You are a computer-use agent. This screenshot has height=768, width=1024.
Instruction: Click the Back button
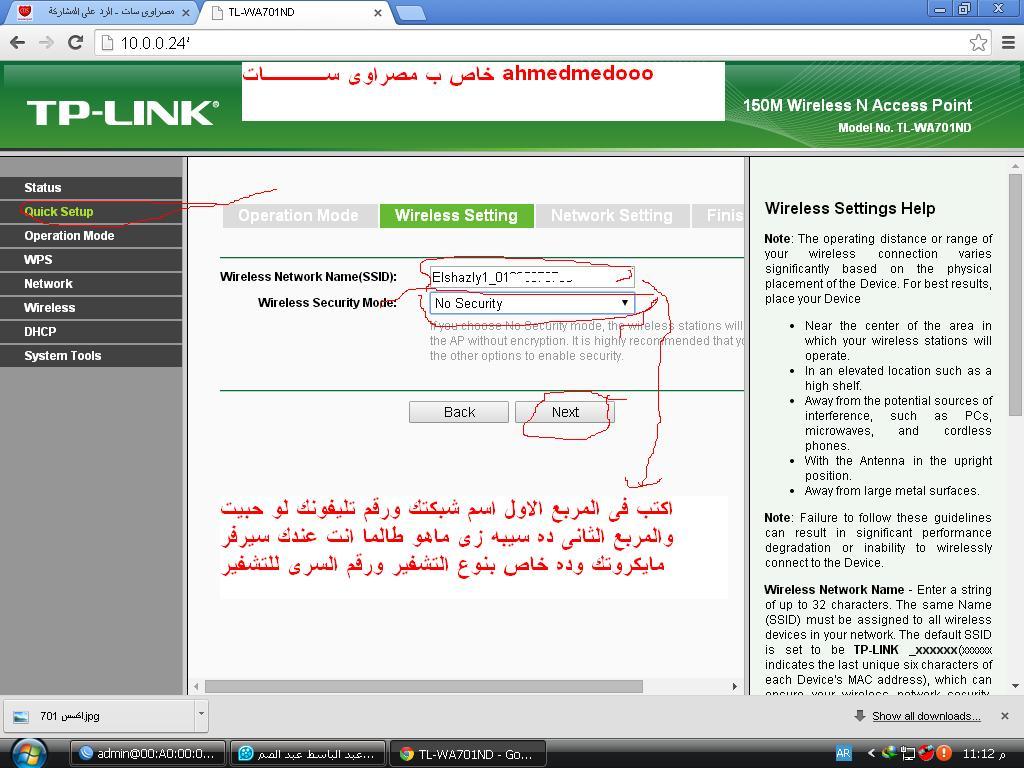click(x=459, y=412)
